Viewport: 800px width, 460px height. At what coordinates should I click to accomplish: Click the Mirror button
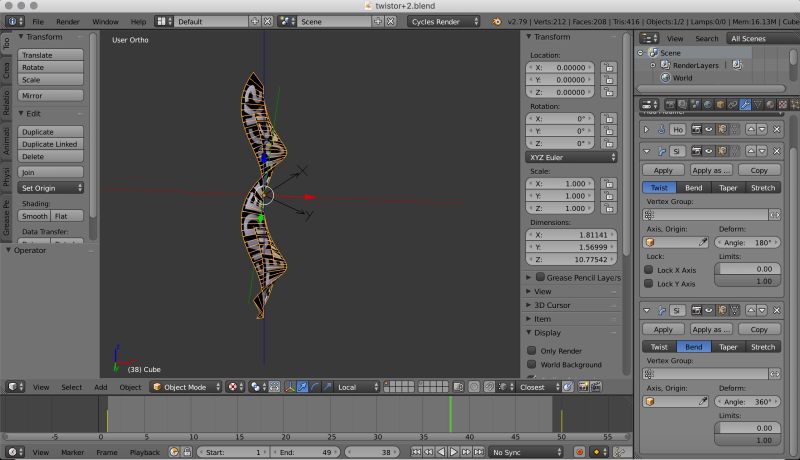(51, 95)
